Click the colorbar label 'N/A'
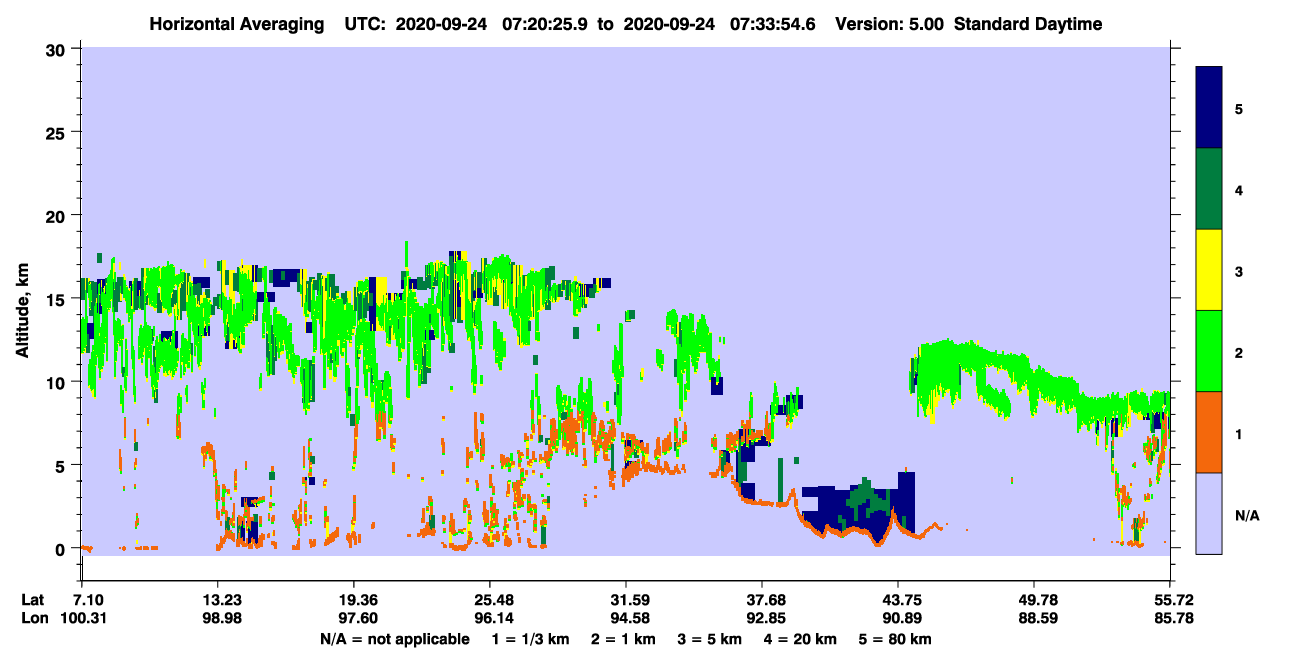Screen dimensions: 1300x667 pyautogui.click(x=1247, y=516)
